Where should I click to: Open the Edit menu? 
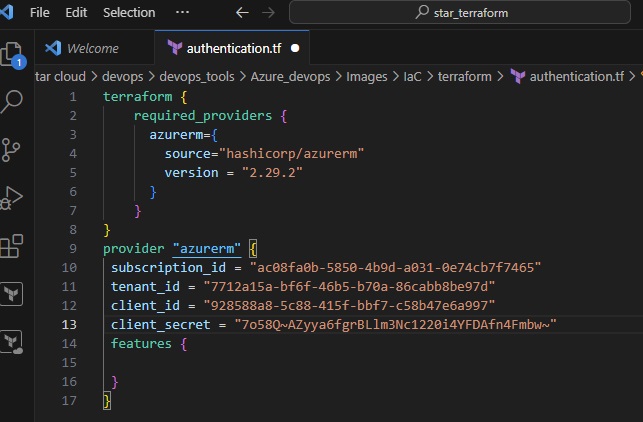[76, 13]
